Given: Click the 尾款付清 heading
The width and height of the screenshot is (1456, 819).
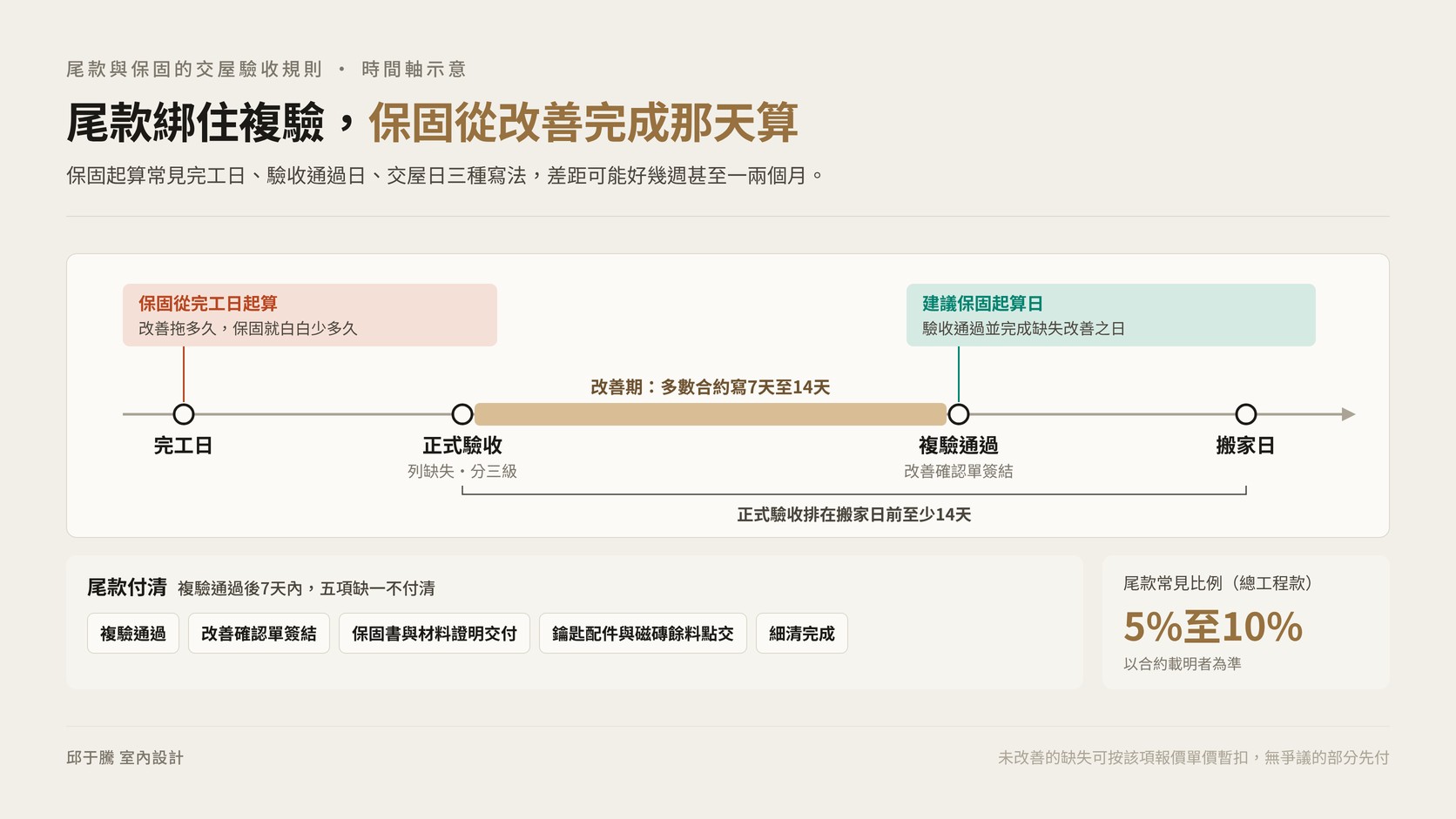Looking at the screenshot, I should (x=127, y=587).
